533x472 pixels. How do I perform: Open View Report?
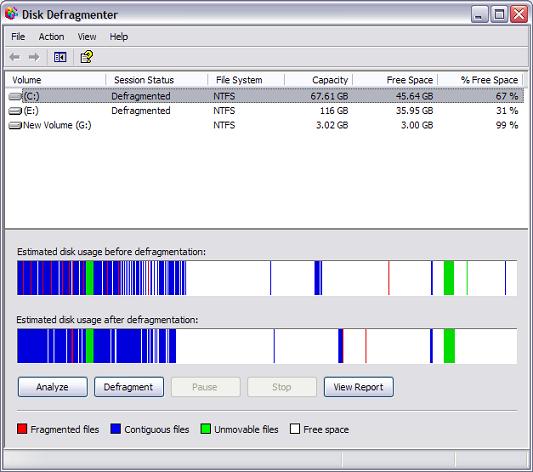point(359,387)
